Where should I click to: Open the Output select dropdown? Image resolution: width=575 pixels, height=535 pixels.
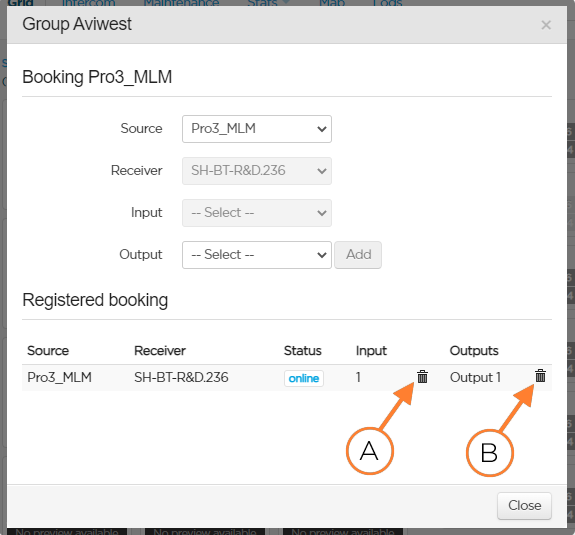coord(257,255)
